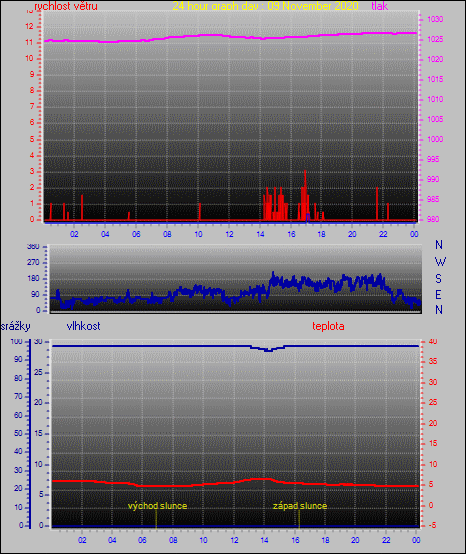Click the sunrise marker line below východ slunce
Image resolution: width=466 pixels, height=554 pixels.
point(156,519)
